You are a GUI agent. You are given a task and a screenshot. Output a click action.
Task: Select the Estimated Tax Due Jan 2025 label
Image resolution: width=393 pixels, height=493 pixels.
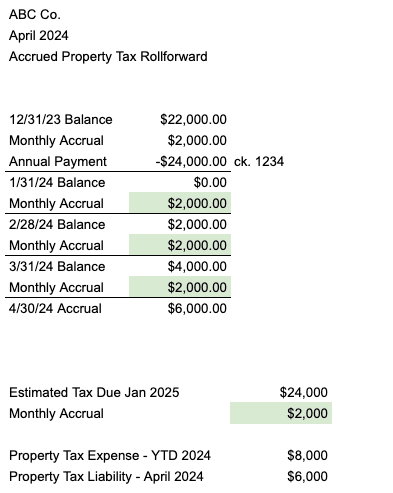(94, 392)
